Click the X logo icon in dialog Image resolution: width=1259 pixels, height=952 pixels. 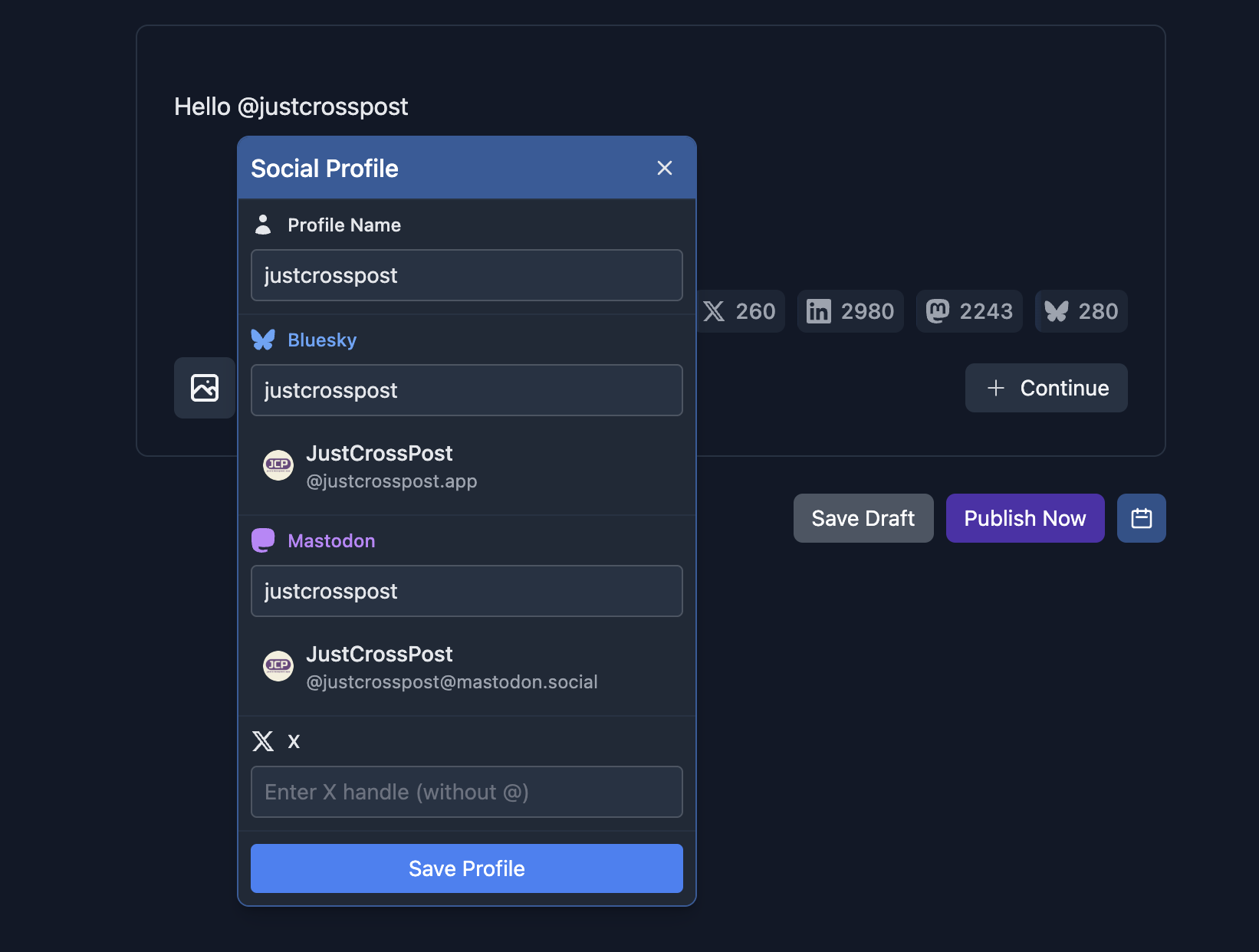click(263, 741)
